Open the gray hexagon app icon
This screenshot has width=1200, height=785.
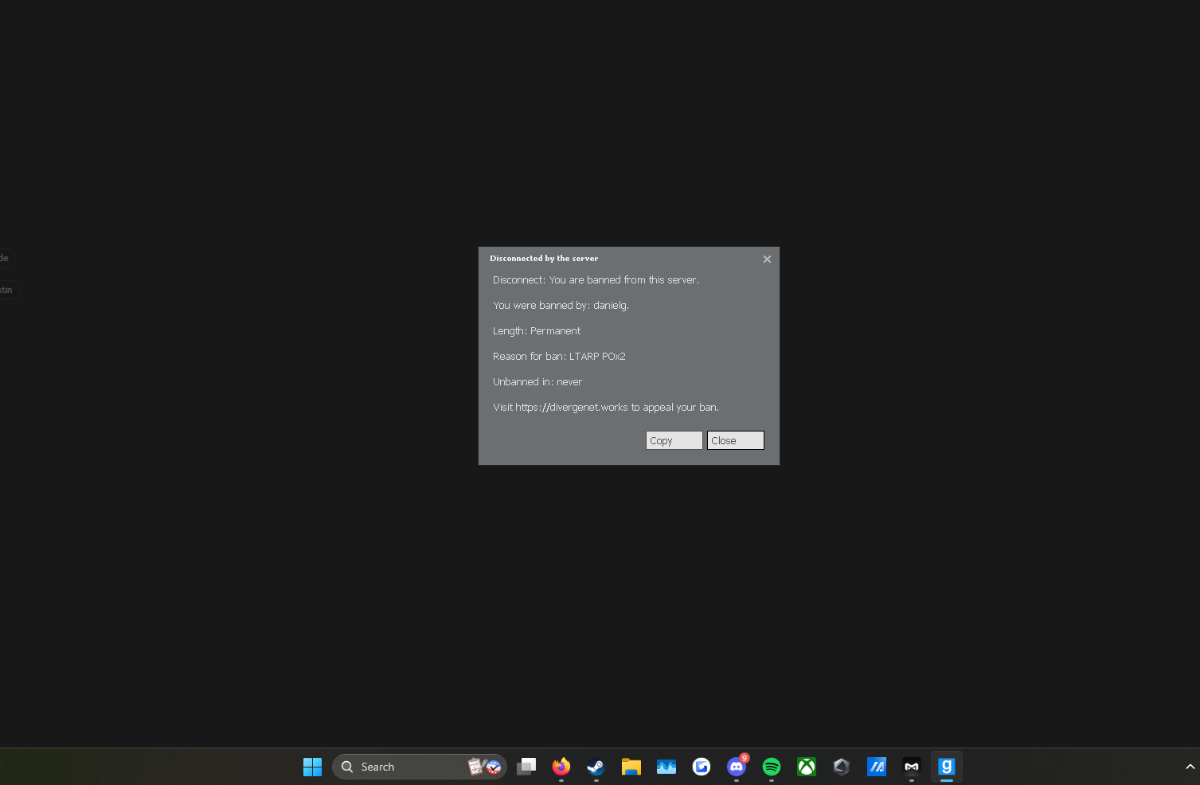click(x=841, y=767)
